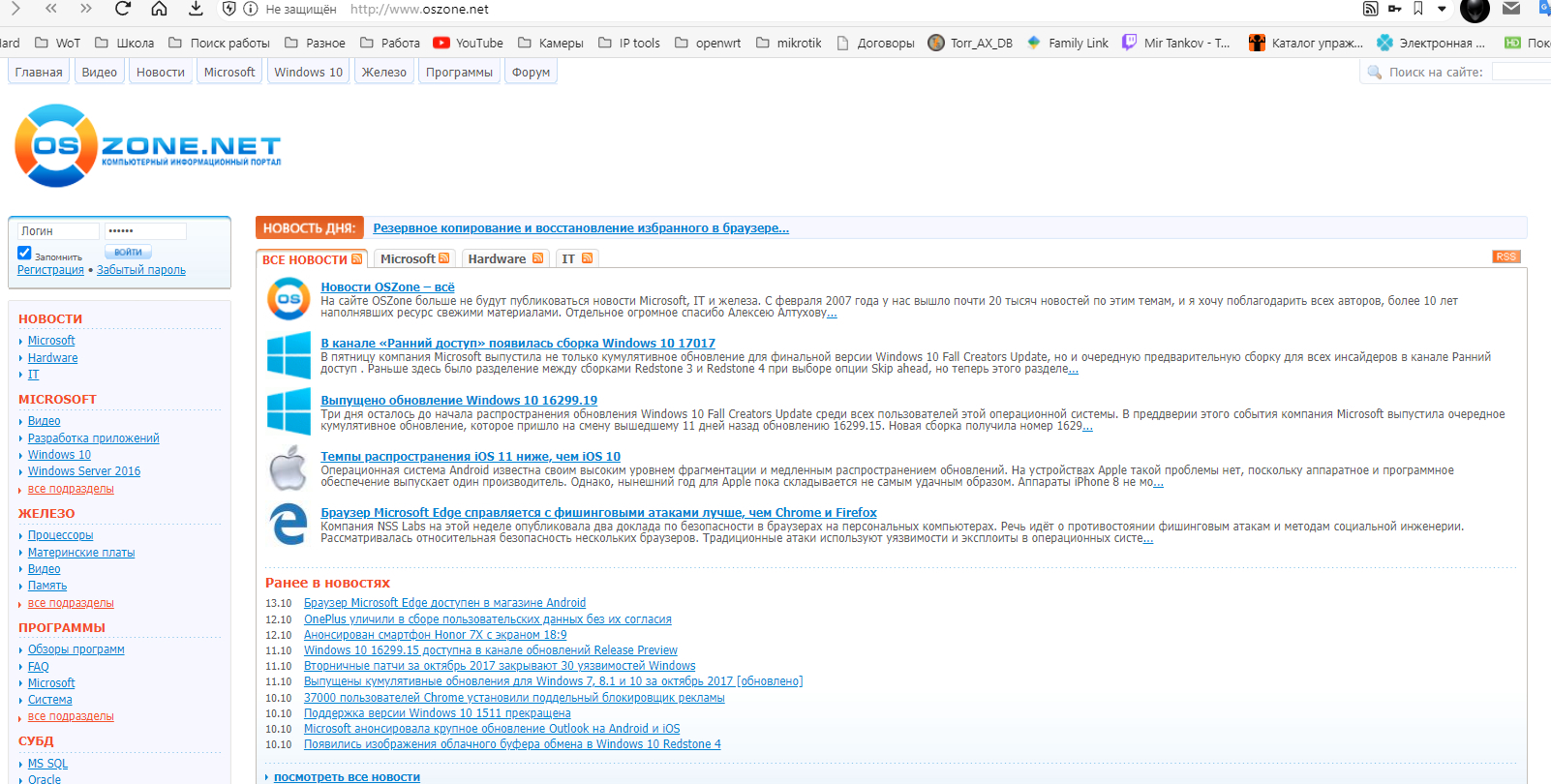
Task: Click the Apple logo thumbnail beside article
Action: click(289, 468)
